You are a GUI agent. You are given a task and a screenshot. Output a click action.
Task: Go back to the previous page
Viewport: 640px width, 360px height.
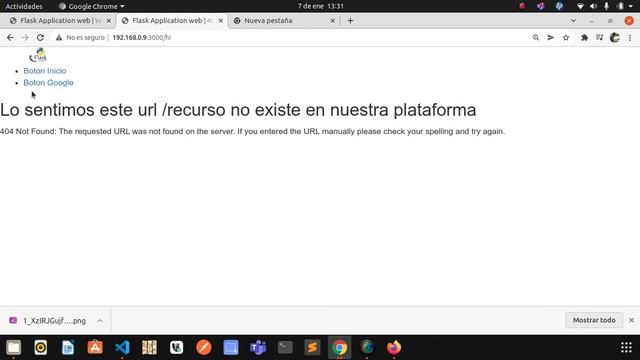pyautogui.click(x=10, y=38)
